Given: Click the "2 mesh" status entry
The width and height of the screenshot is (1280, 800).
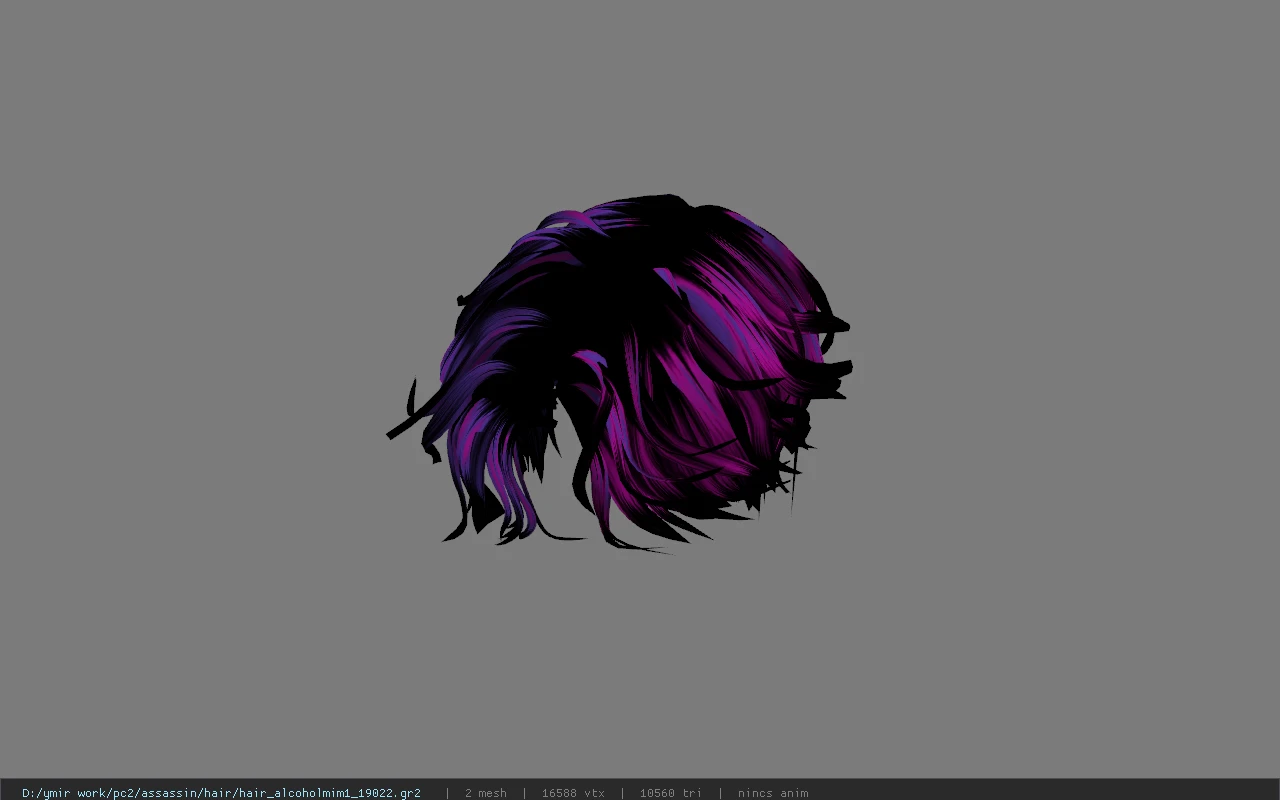Looking at the screenshot, I should [485, 793].
